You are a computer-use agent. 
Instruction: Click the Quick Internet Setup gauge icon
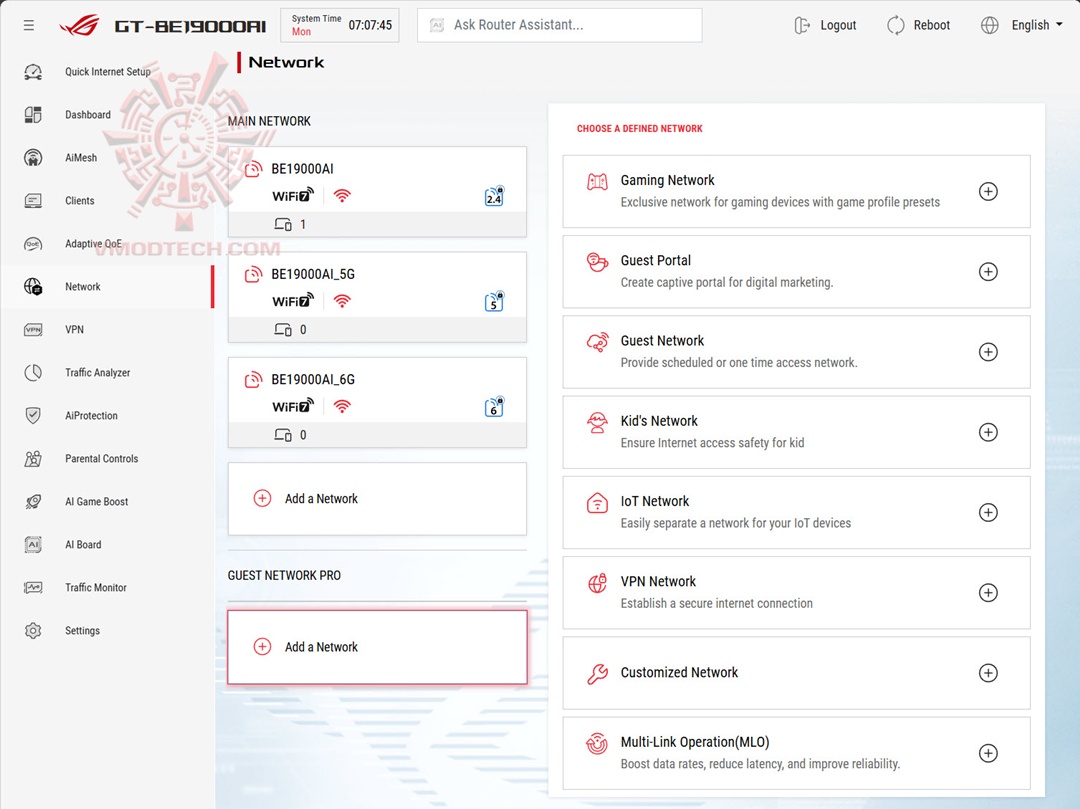[x=32, y=72]
